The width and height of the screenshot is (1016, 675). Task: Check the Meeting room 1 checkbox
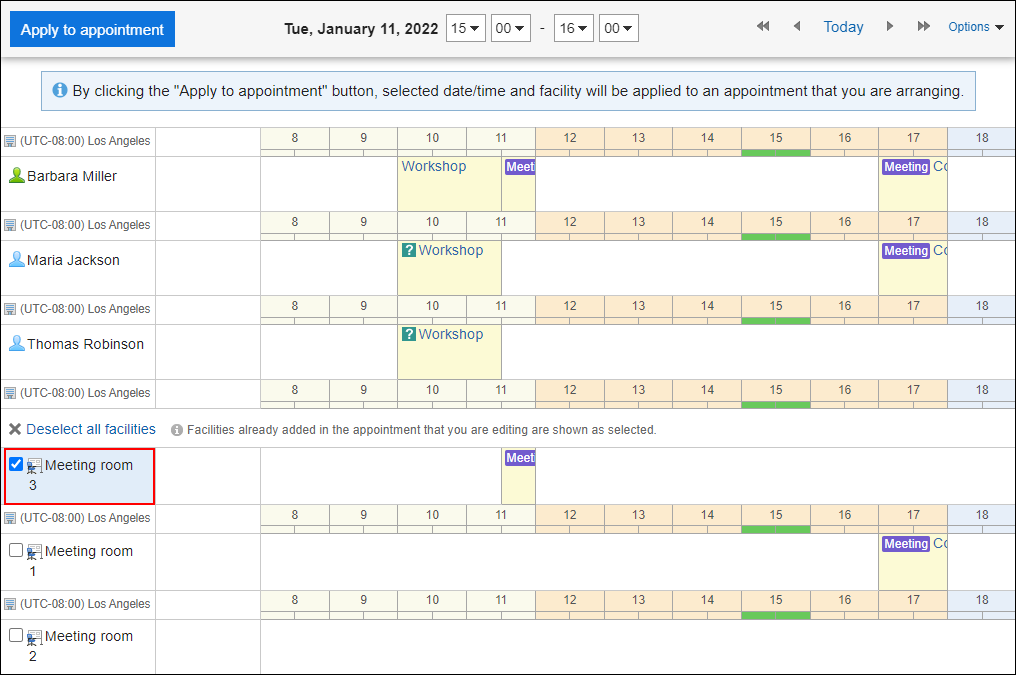point(16,550)
